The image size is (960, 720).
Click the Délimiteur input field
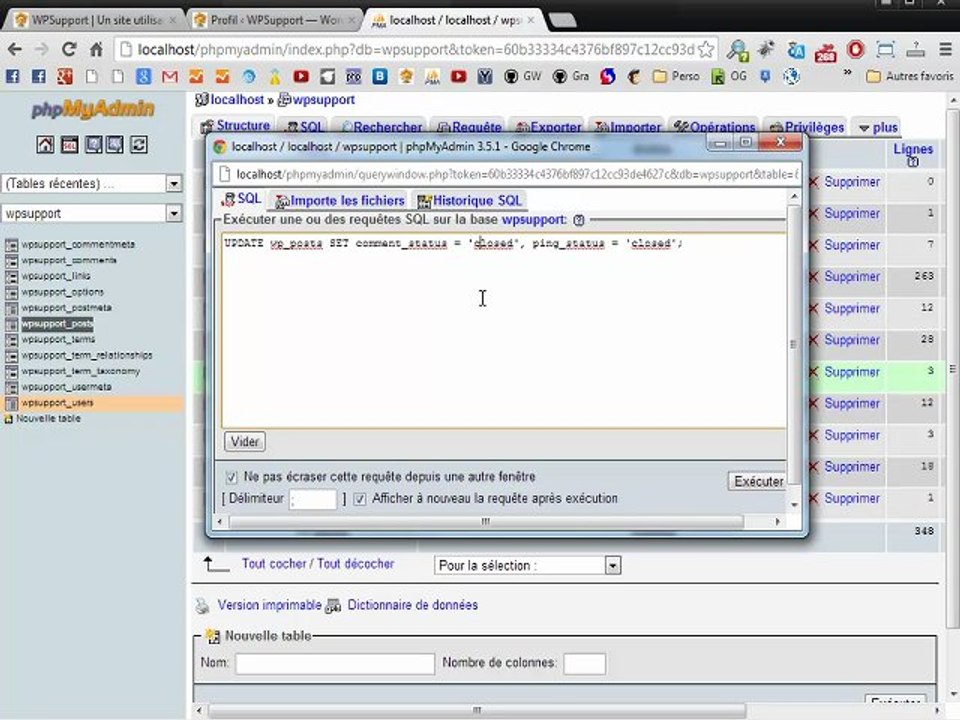coord(312,500)
